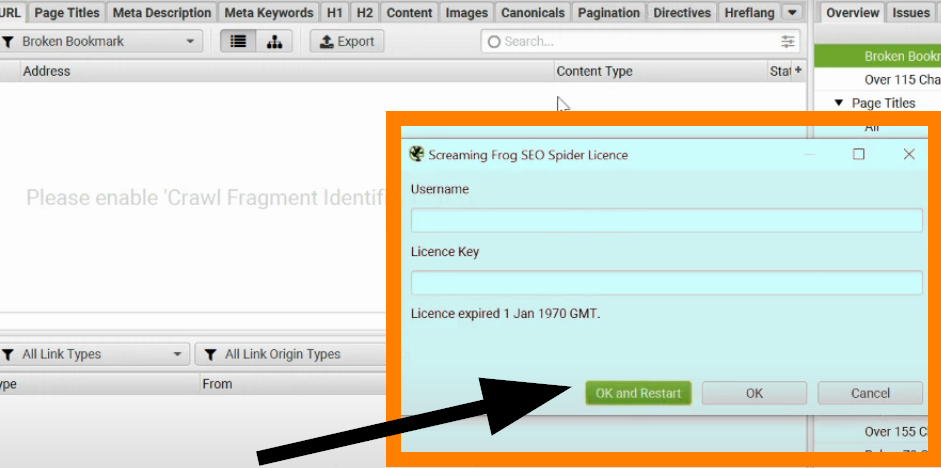The height and width of the screenshot is (468, 941).
Task: Open the Directives tab
Action: click(x=682, y=13)
